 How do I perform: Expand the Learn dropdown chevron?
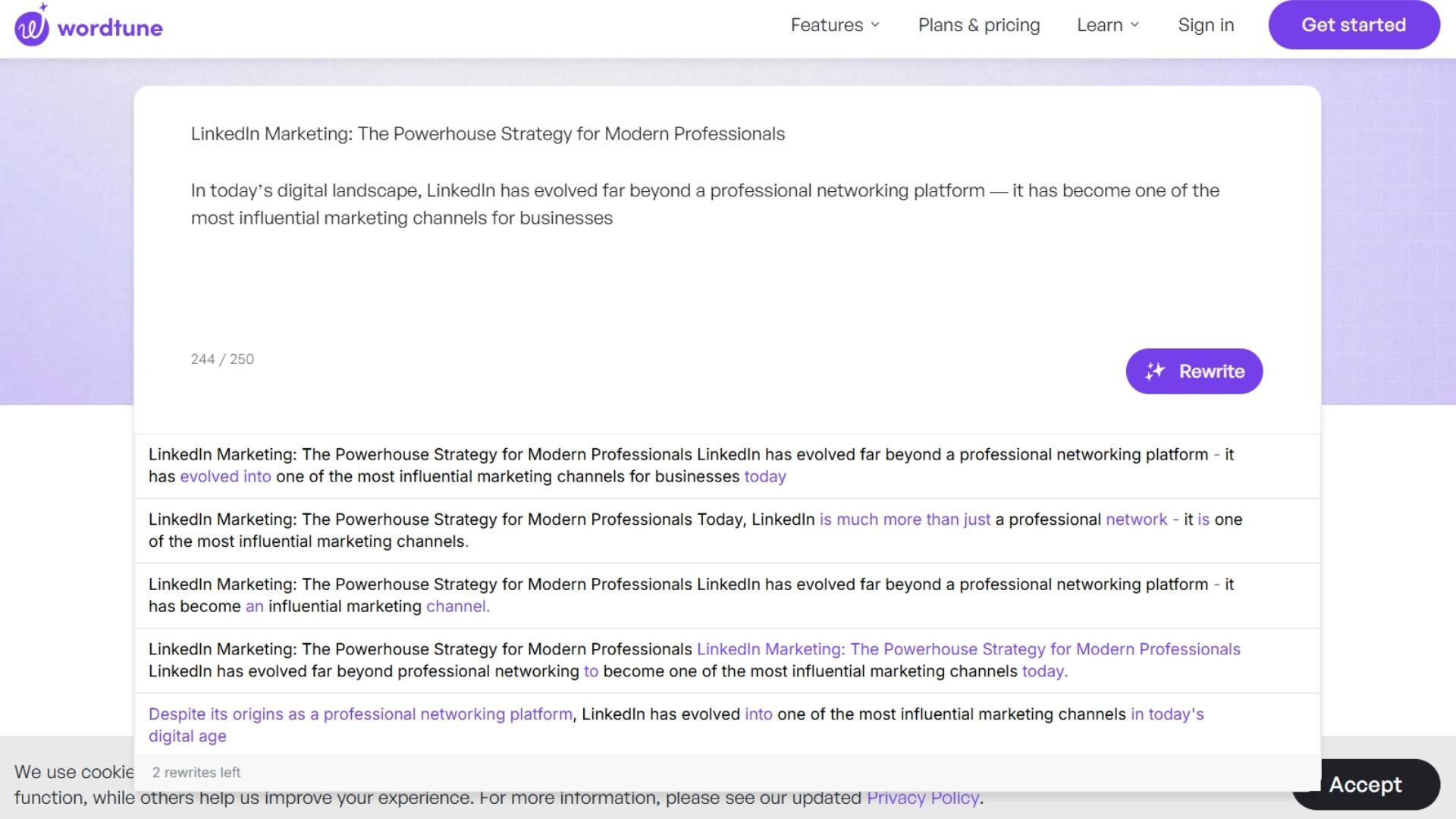[x=1134, y=25]
